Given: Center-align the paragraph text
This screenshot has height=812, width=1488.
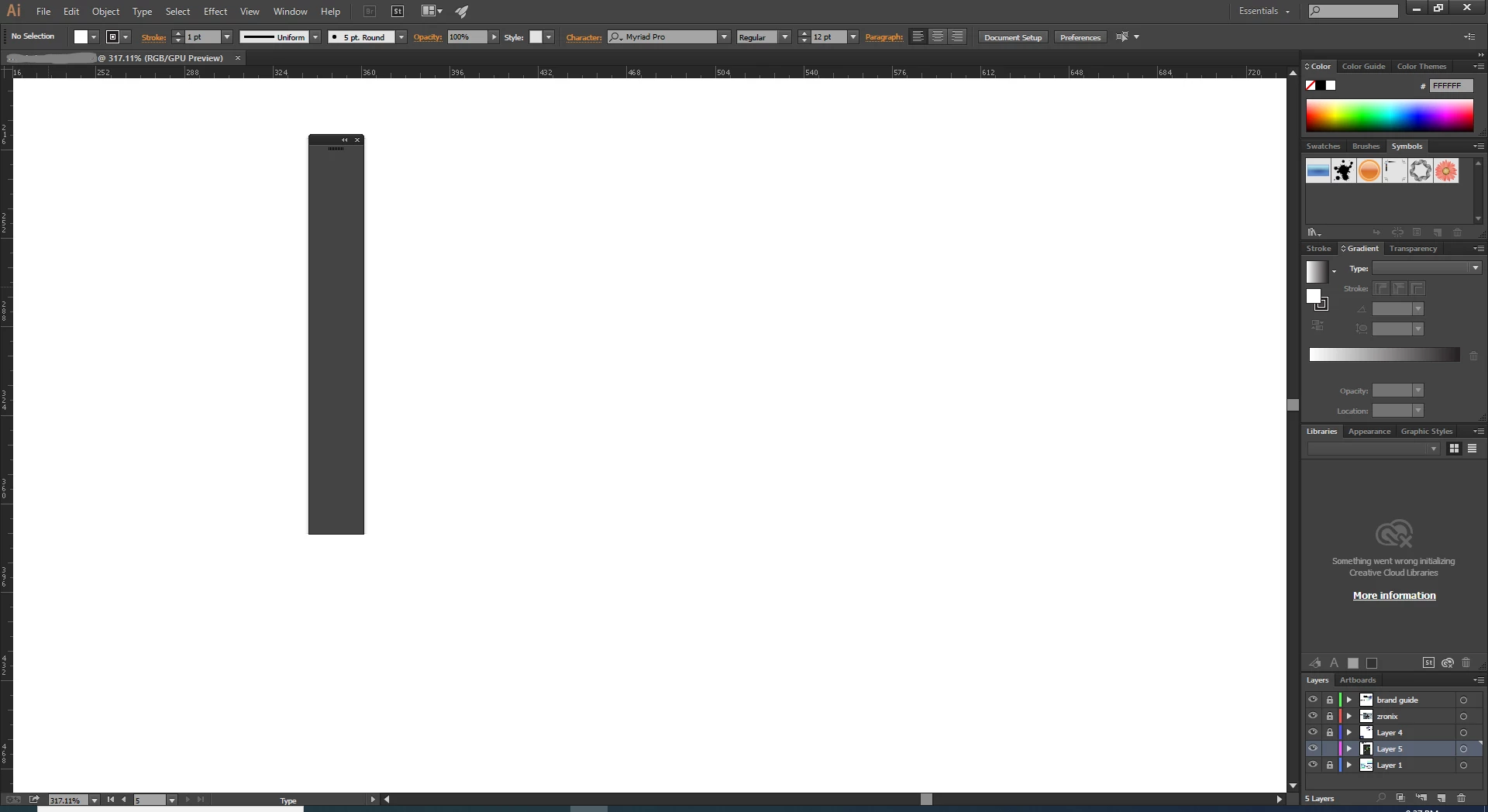Looking at the screenshot, I should pos(938,37).
